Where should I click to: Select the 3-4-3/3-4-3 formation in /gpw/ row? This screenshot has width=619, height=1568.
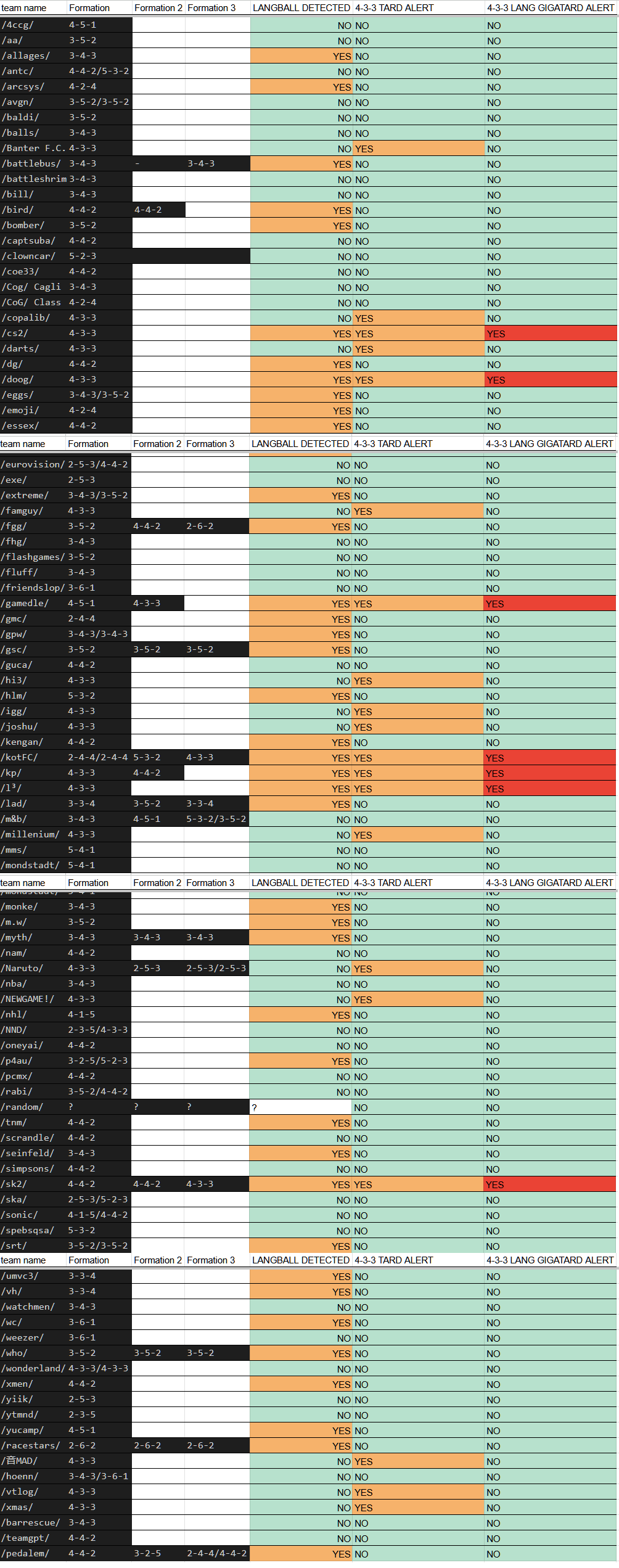99,634
